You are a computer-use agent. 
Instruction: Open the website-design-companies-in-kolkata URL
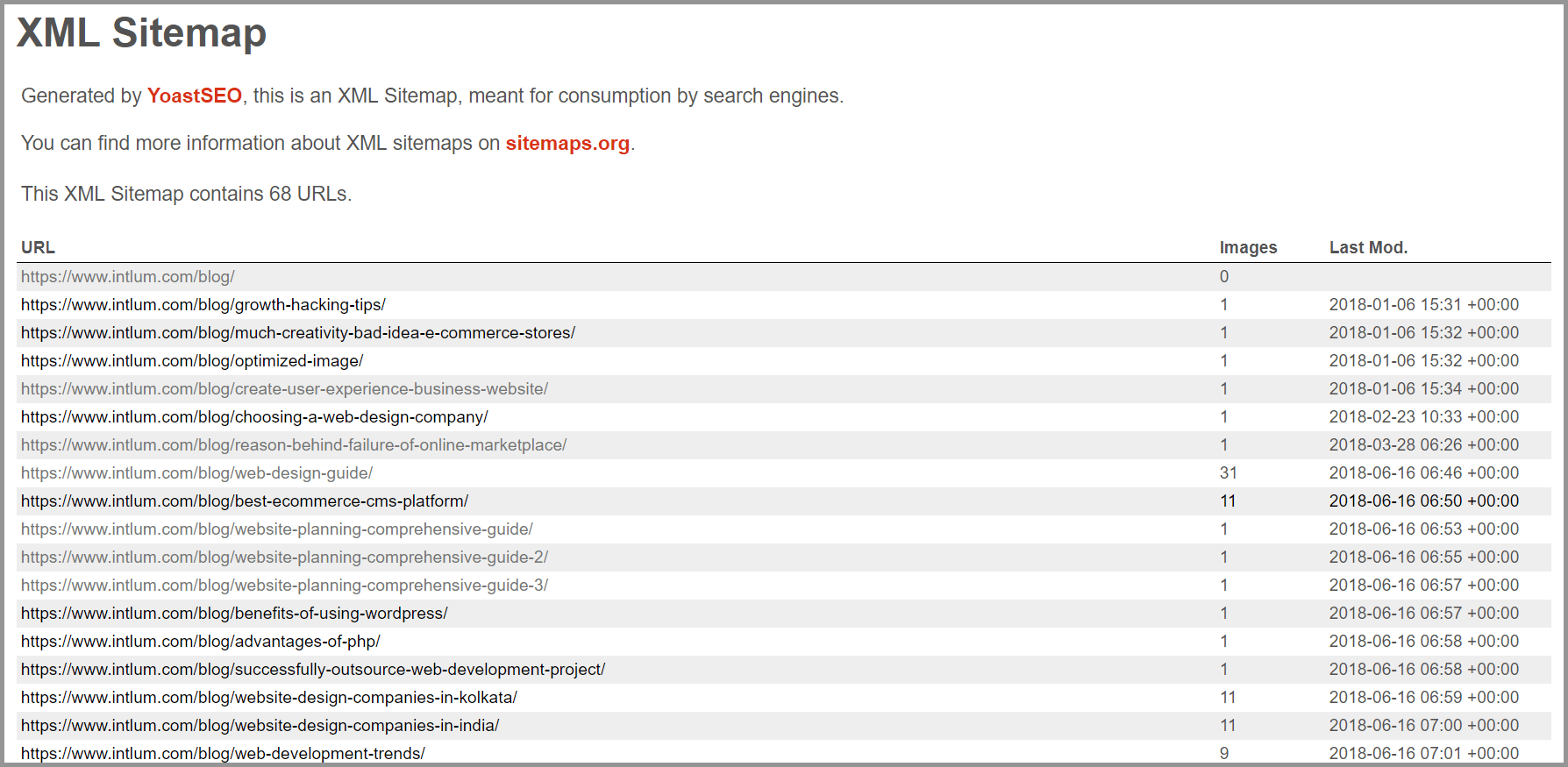click(x=269, y=698)
